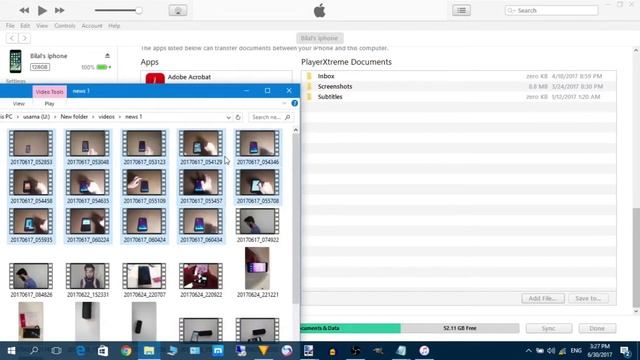Click the iTunes play button
The height and width of the screenshot is (360, 640).
[42, 10]
